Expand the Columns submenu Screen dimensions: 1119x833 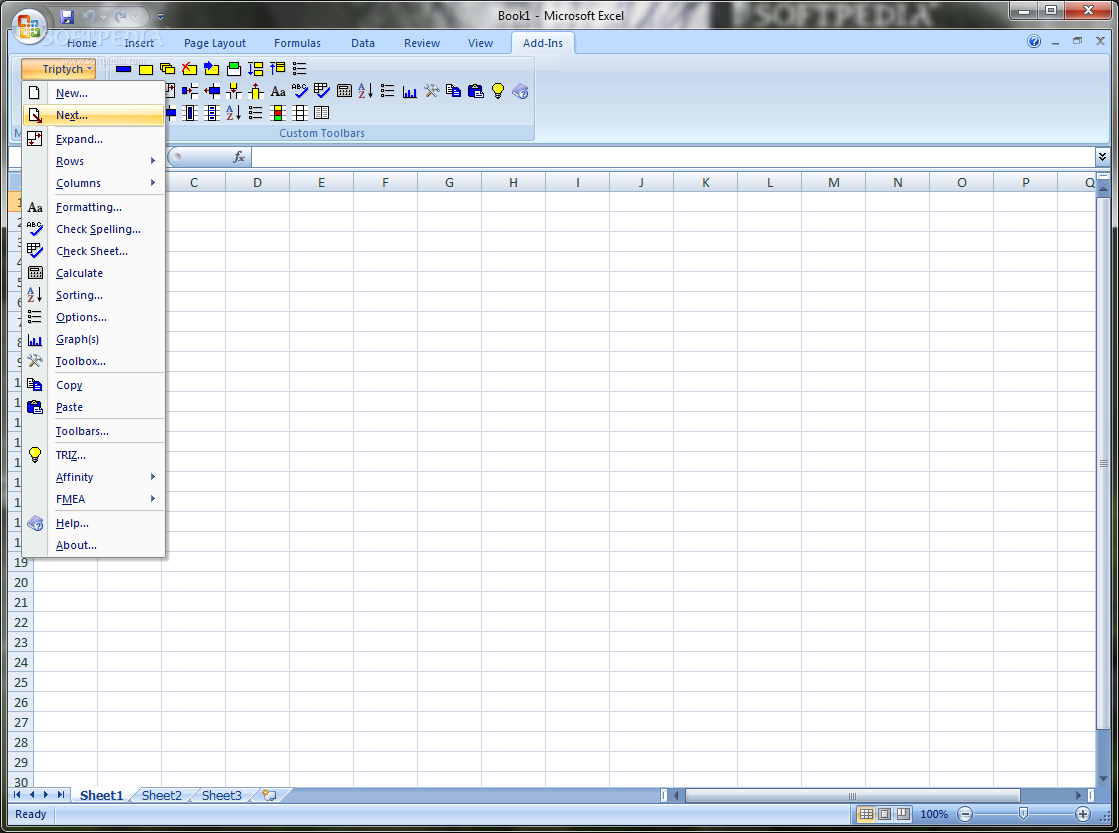click(x=93, y=183)
